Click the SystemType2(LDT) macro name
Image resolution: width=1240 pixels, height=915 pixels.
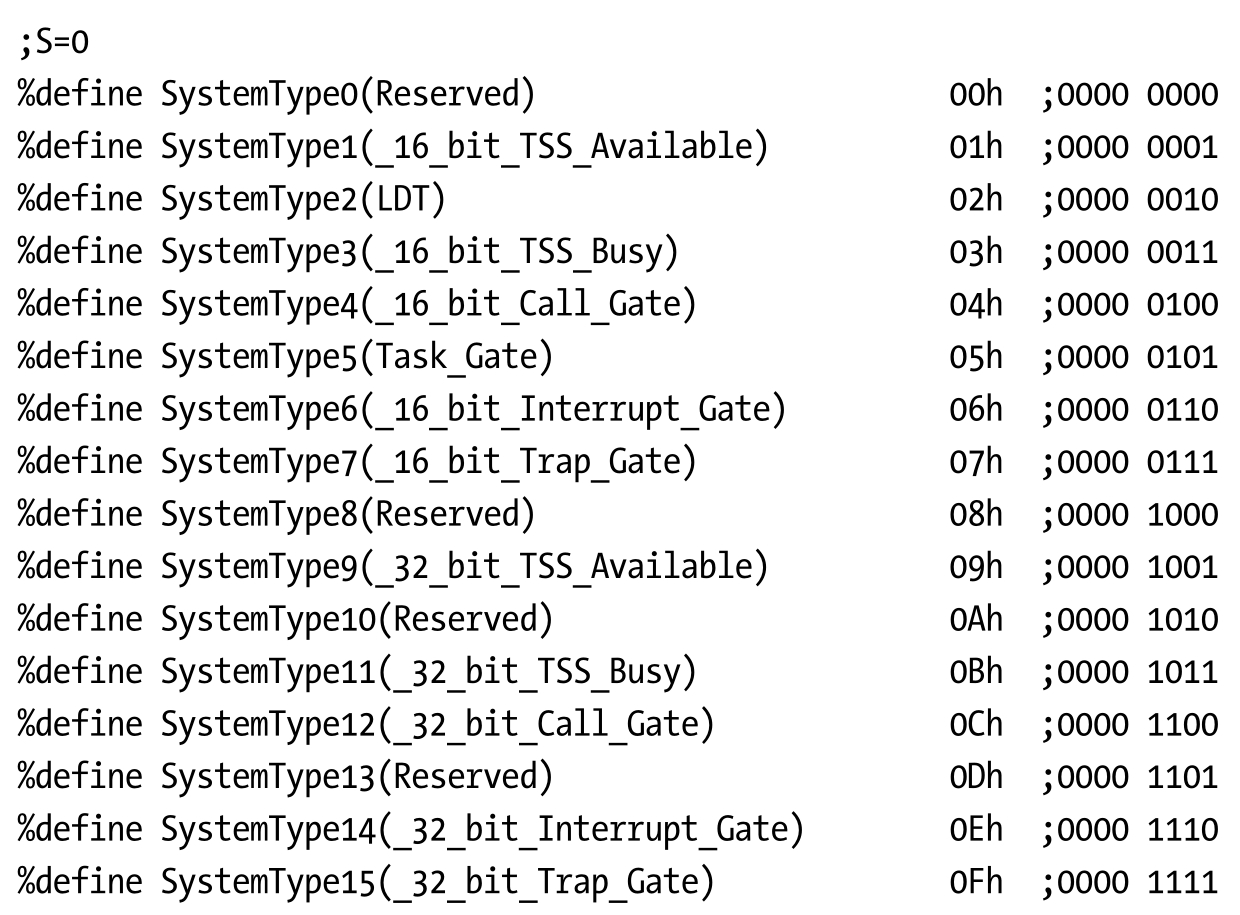pos(303,200)
